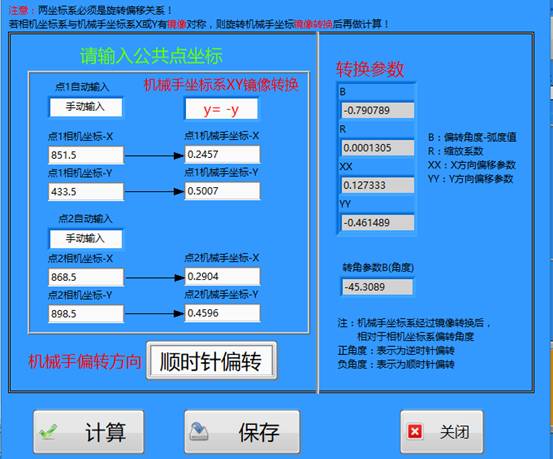Click the disk icon on 保存 button
The width and height of the screenshot is (553, 459).
point(199,431)
